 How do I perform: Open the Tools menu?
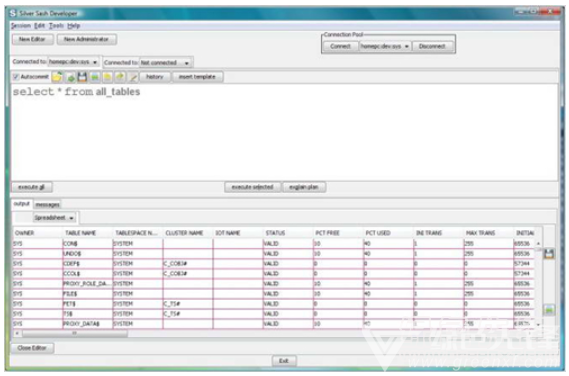(56, 26)
